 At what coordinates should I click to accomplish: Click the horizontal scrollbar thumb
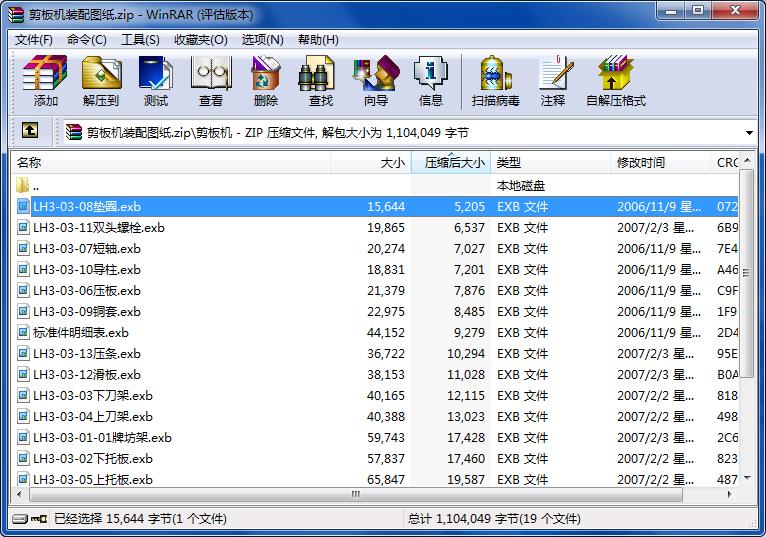point(356,494)
